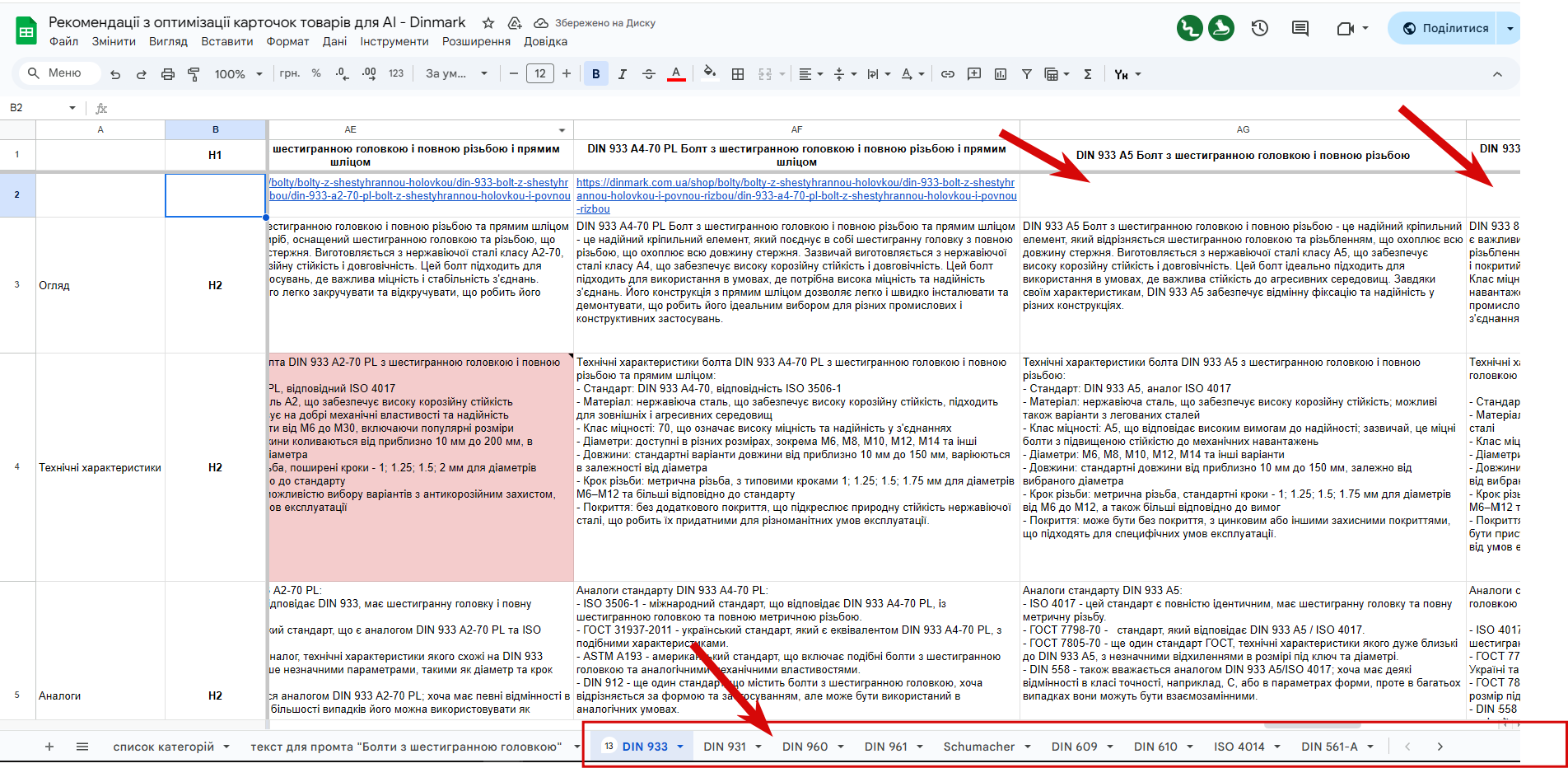The image size is (1568, 768).
Task: Open the Розширення menu
Action: [476, 41]
